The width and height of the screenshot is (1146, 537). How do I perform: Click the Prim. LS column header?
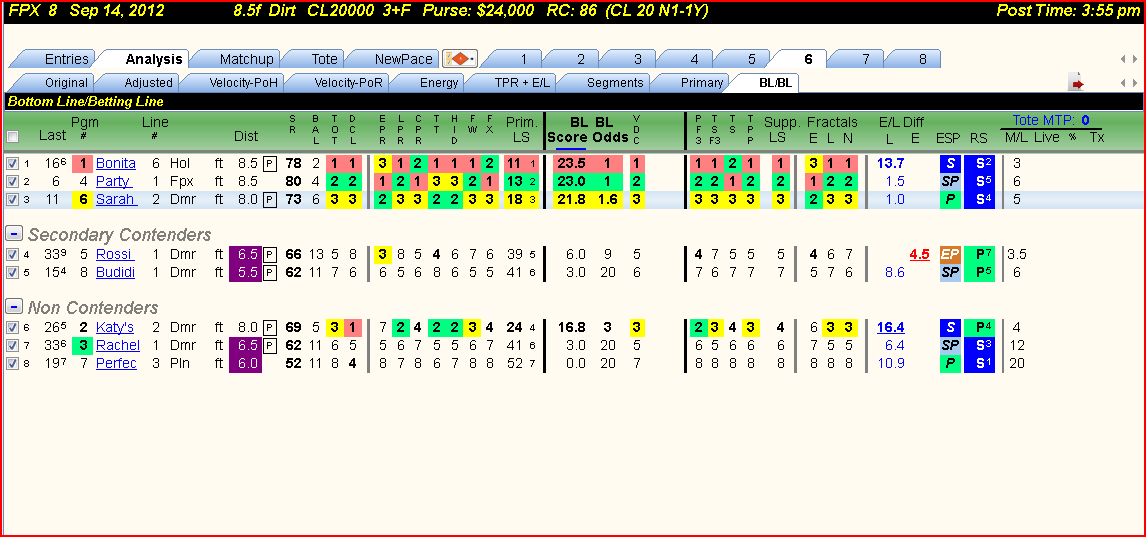pyautogui.click(x=521, y=129)
